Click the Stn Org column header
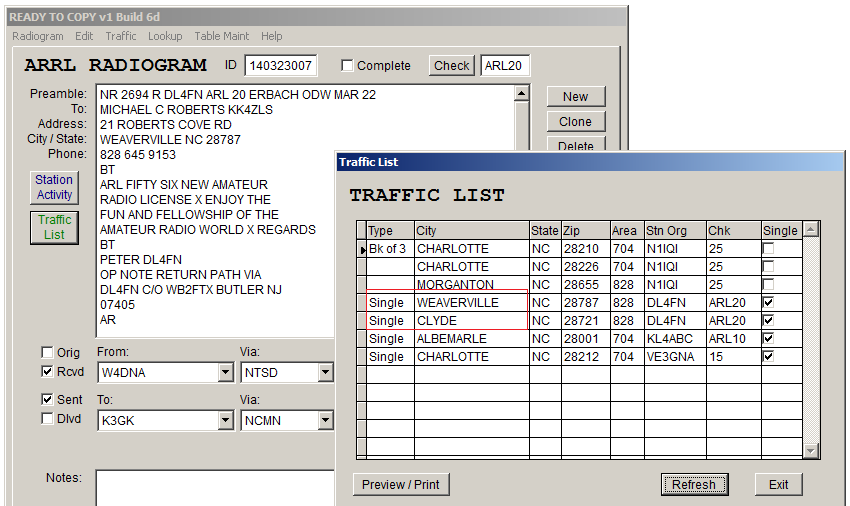This screenshot has width=850, height=506. [x=675, y=230]
